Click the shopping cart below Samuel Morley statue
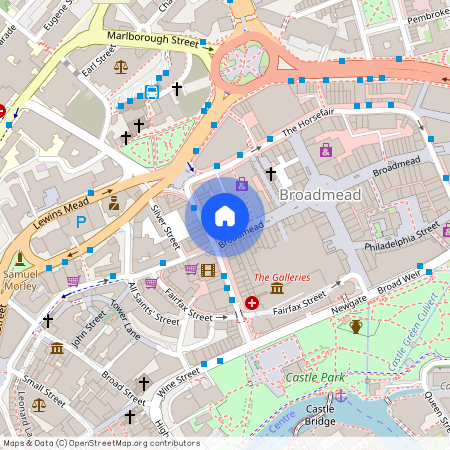 73,281
